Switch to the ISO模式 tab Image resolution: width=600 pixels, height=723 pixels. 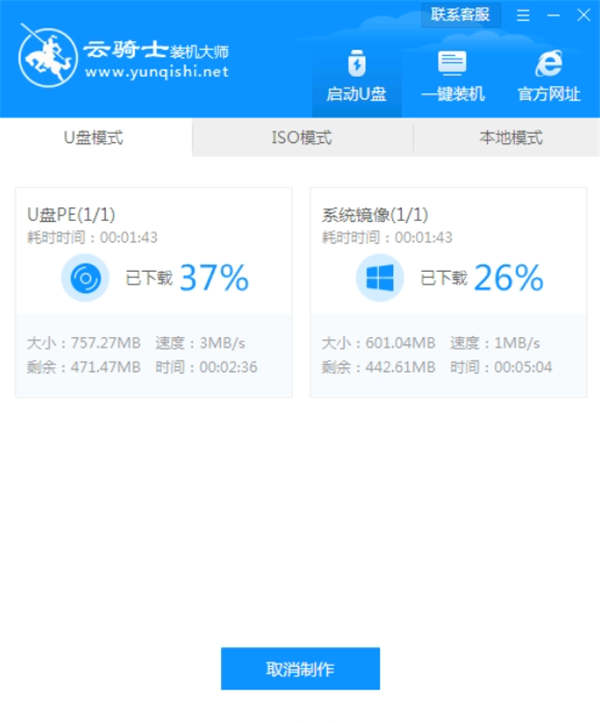[302, 137]
